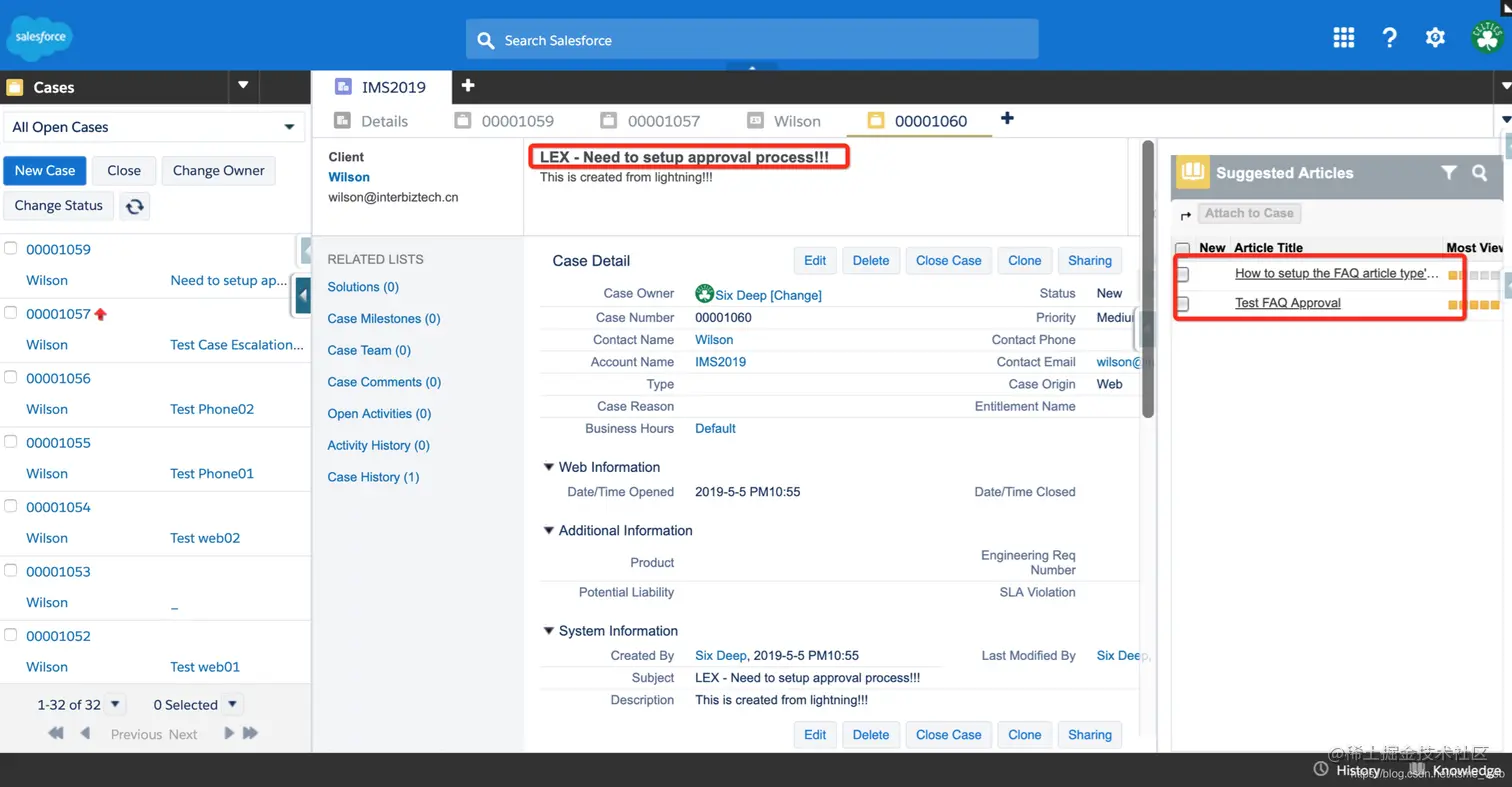This screenshot has width=1512, height=787.
Task: Select checkbox for case 00001056
Action: tap(11, 377)
